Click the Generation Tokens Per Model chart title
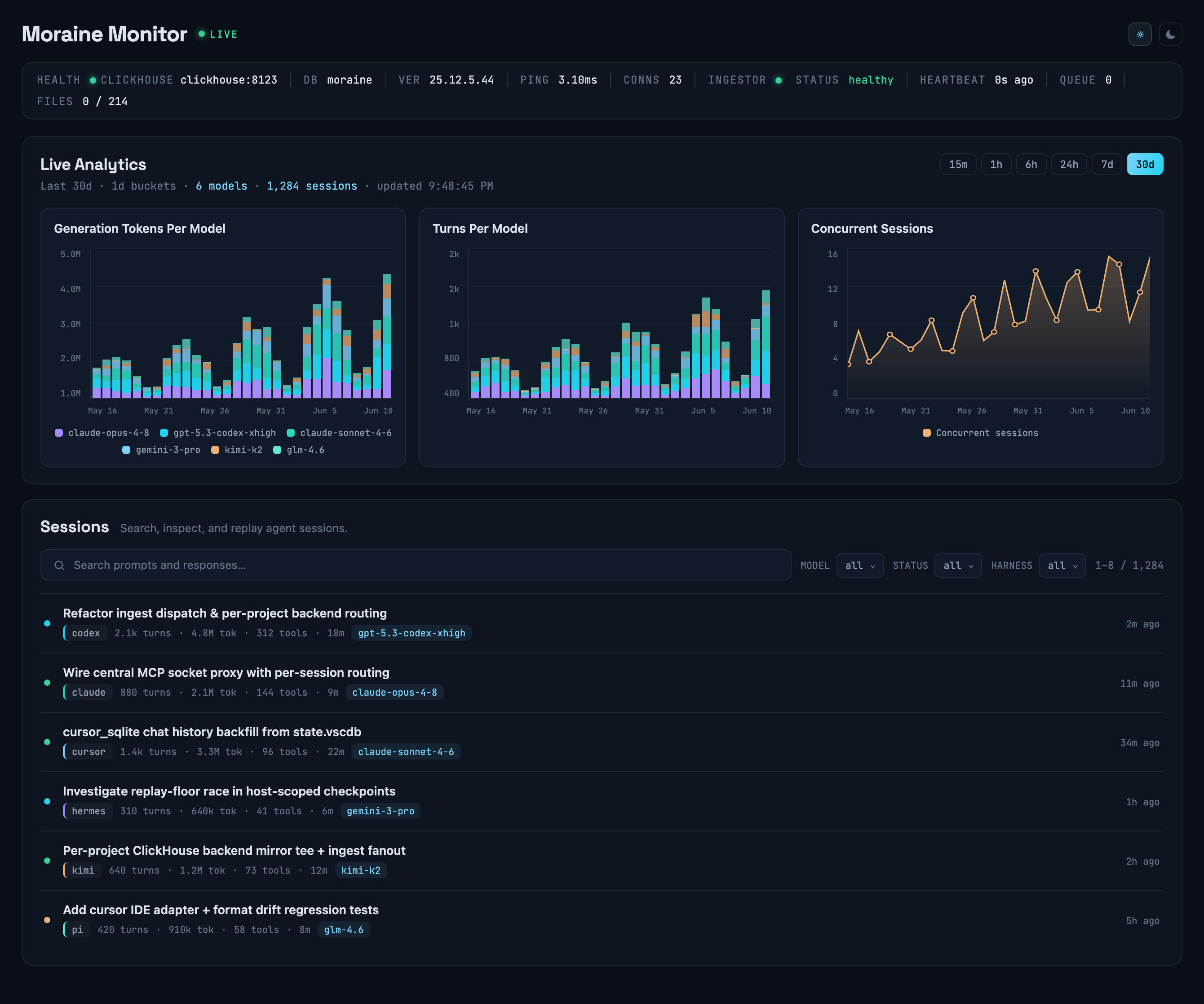Screen dimensions: 1204x1004 pyautogui.click(x=139, y=229)
